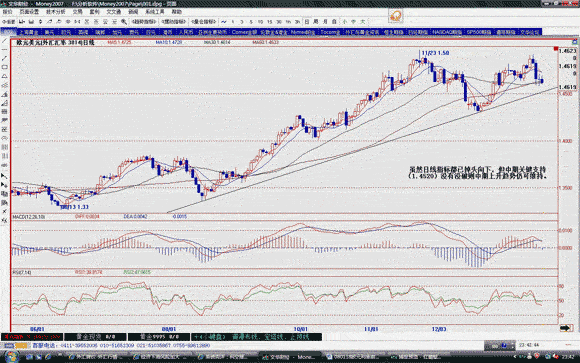Image resolution: width=580 pixels, height=363 pixels.
Task: Select the diagonal trend line drawing tool
Action: pos(4,58)
